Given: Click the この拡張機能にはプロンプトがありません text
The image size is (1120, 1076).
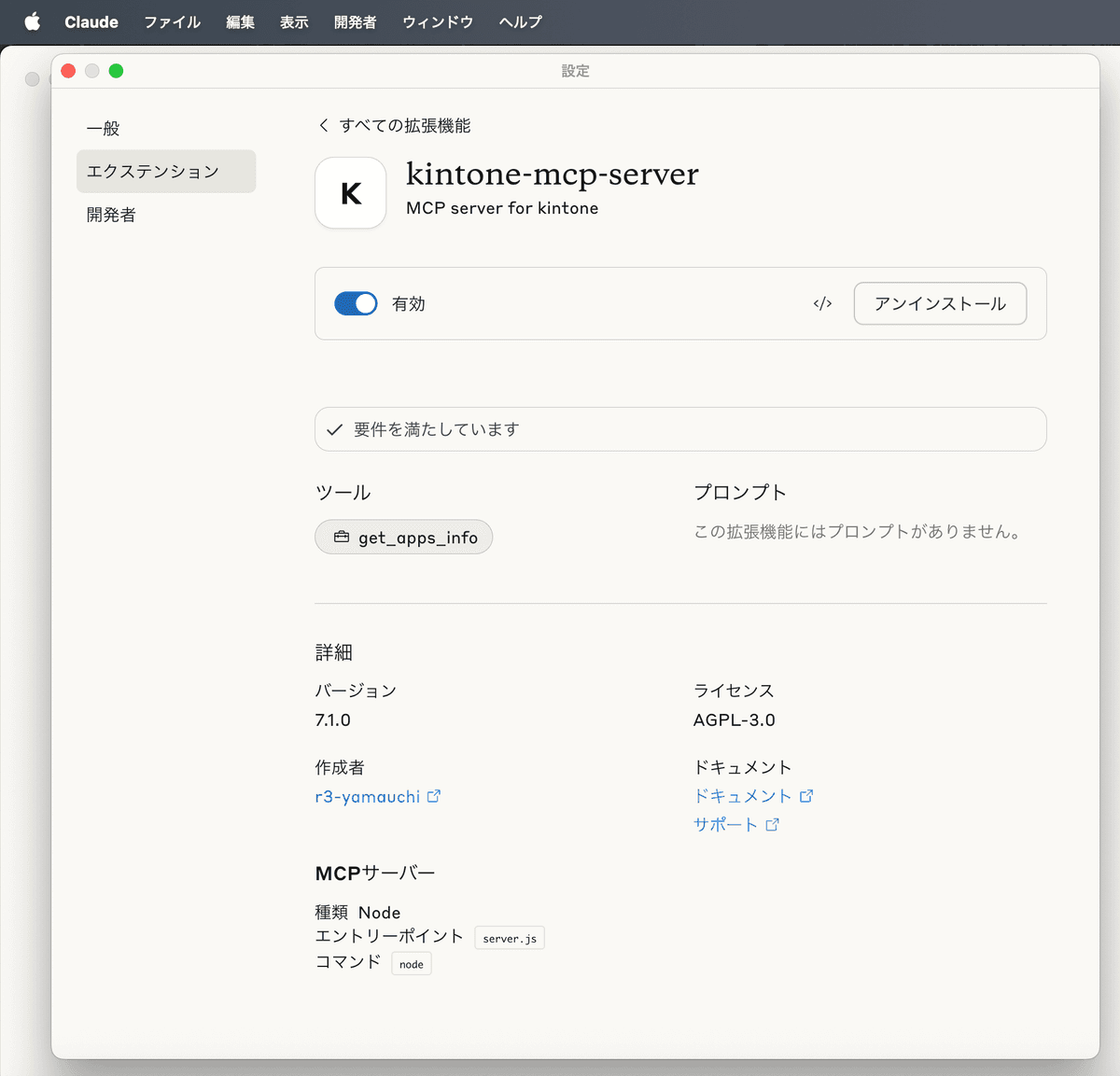Looking at the screenshot, I should 859,531.
